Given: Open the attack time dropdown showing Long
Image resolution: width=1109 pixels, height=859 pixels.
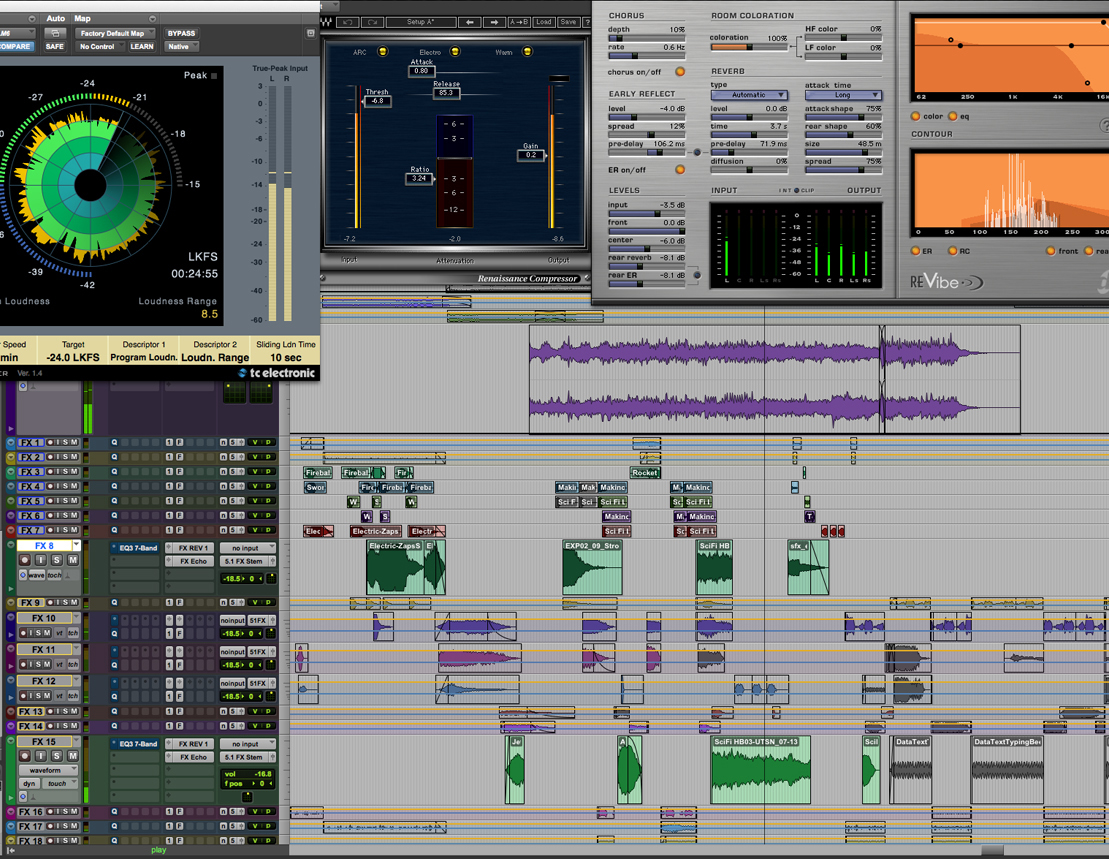Looking at the screenshot, I should point(843,95).
